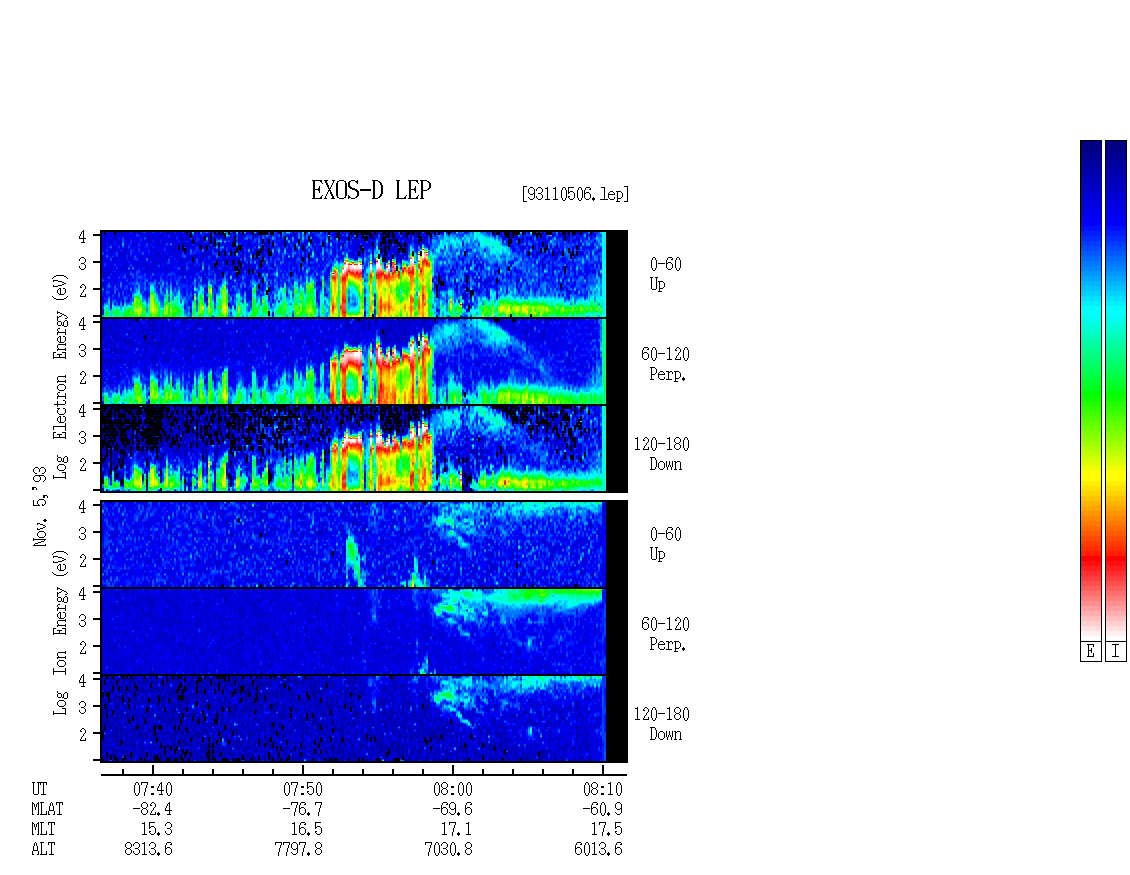
Task: Click the MLT value 17.1
Action: click(456, 830)
